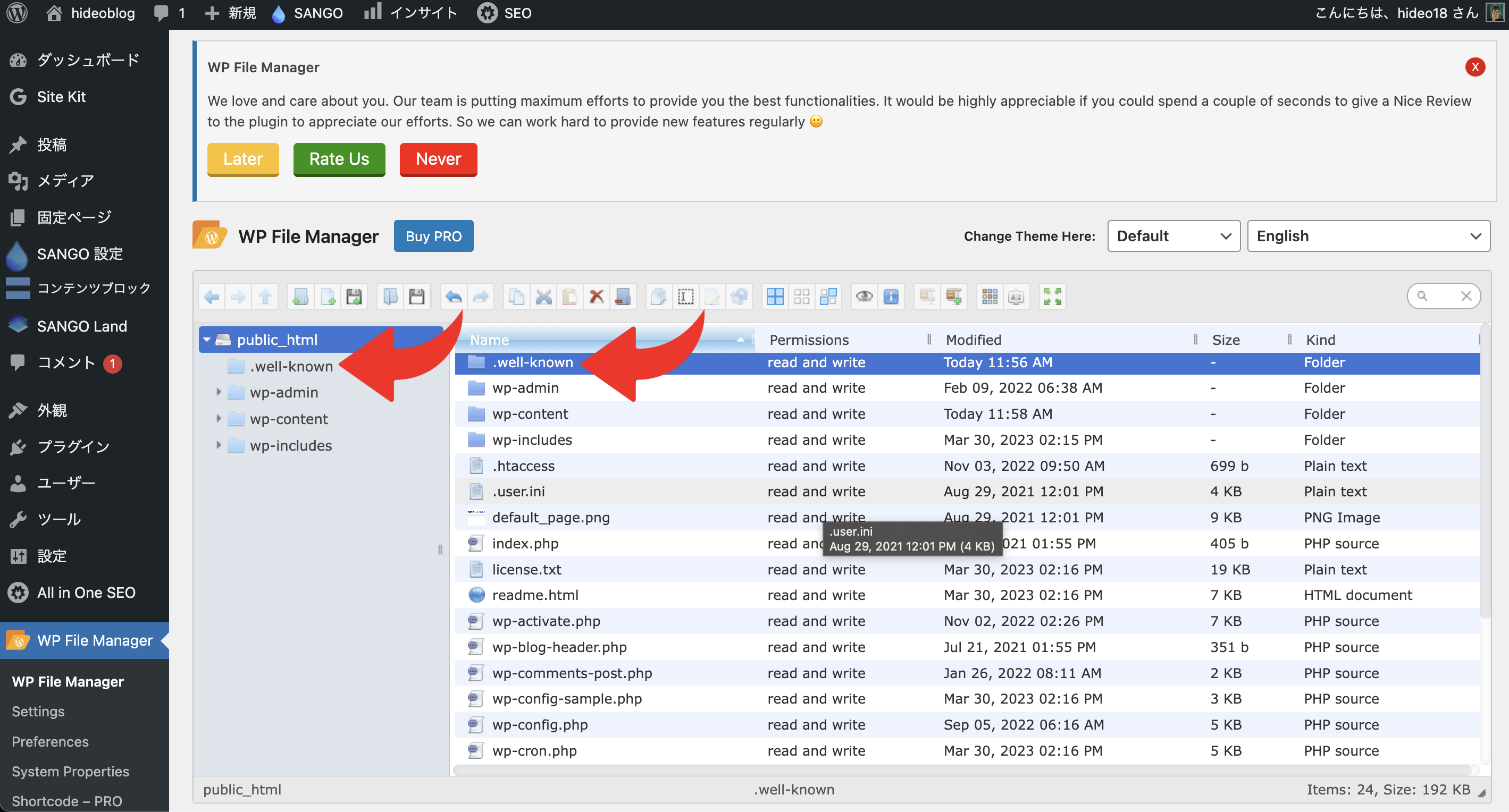
Task: Show info for selected item
Action: [x=891, y=297]
